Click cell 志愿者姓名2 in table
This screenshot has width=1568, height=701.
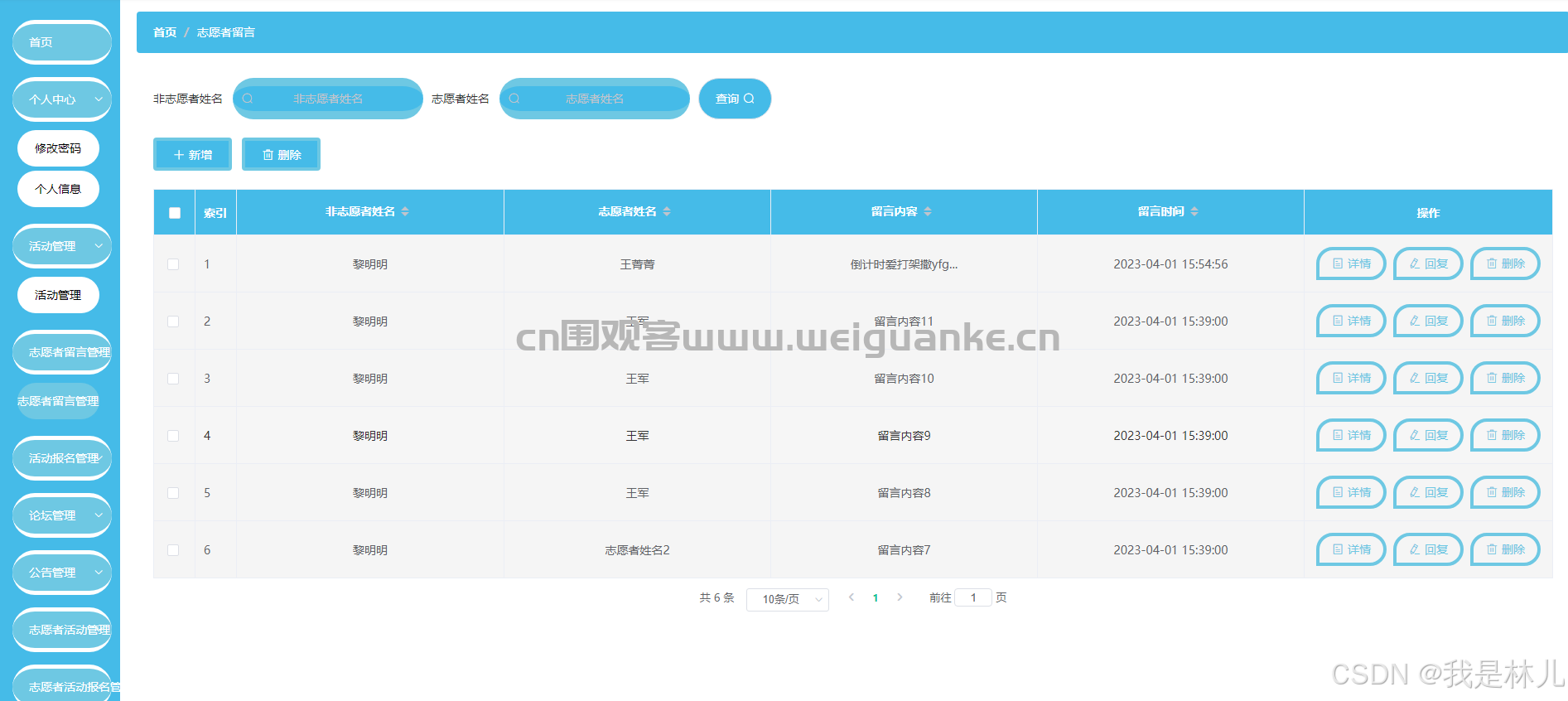click(637, 550)
